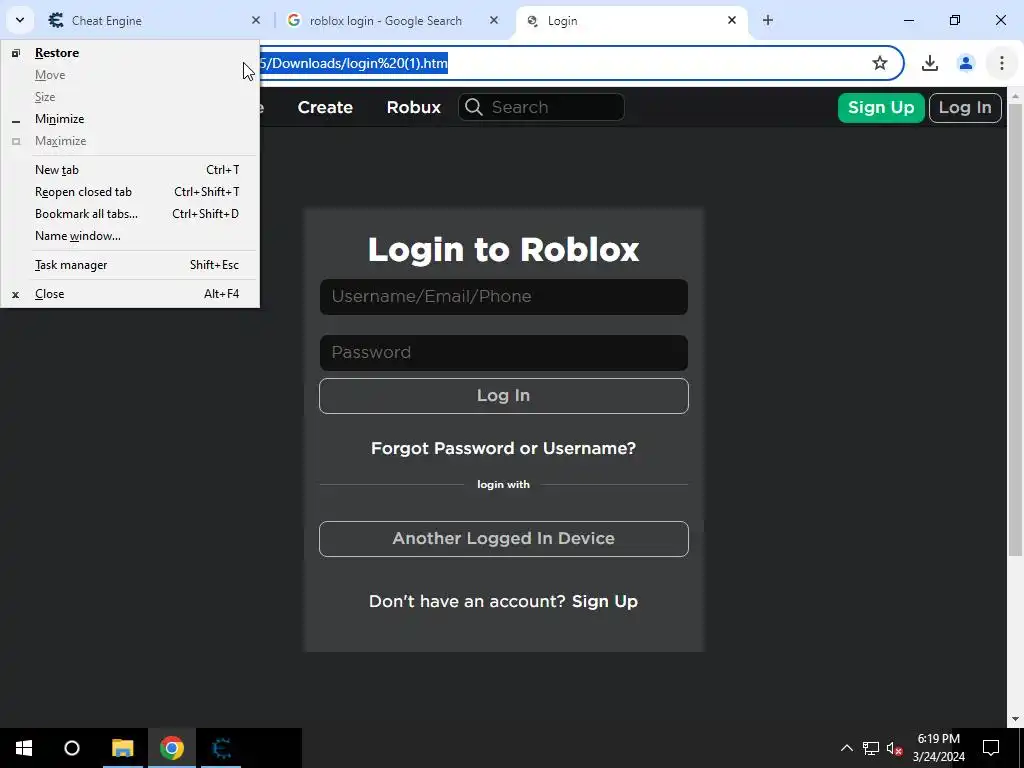Close the Login tab

click(732, 20)
